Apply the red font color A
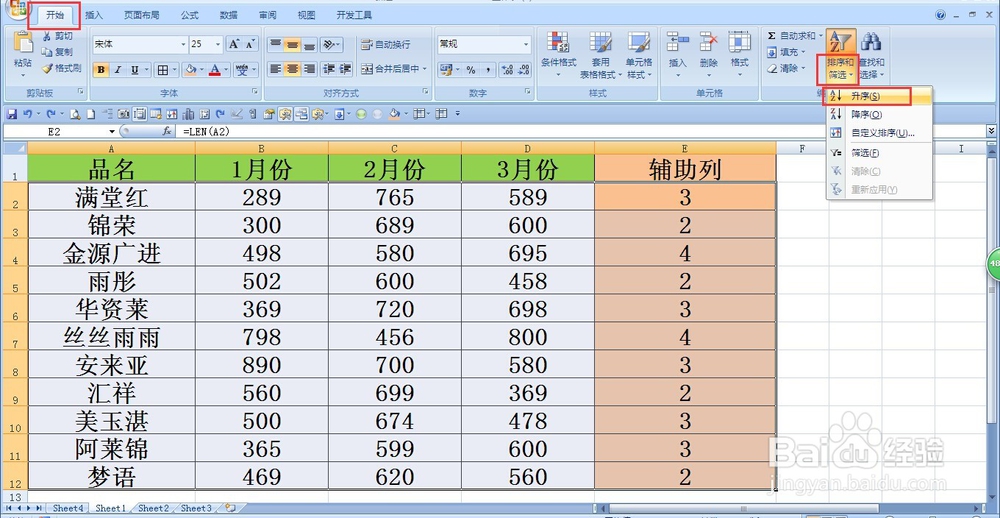The height and width of the screenshot is (518, 1000). tap(215, 70)
